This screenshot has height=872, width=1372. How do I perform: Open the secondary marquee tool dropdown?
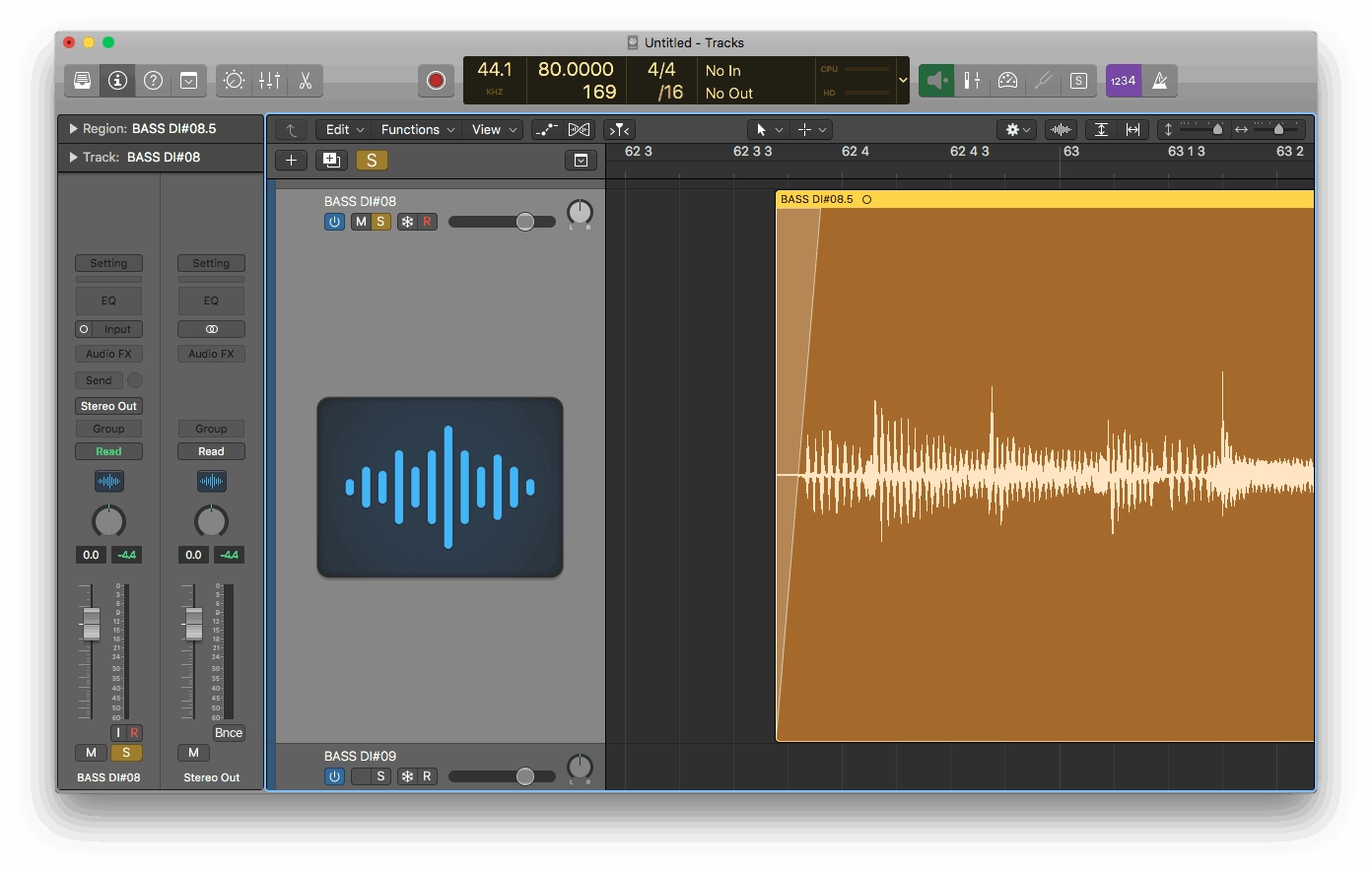812,130
